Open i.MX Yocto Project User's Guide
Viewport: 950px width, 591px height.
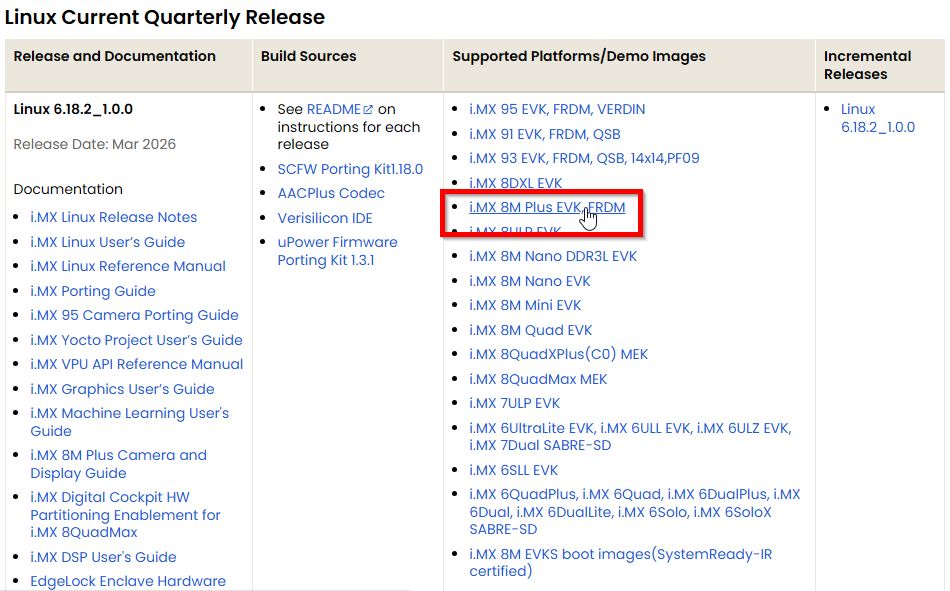click(x=136, y=340)
